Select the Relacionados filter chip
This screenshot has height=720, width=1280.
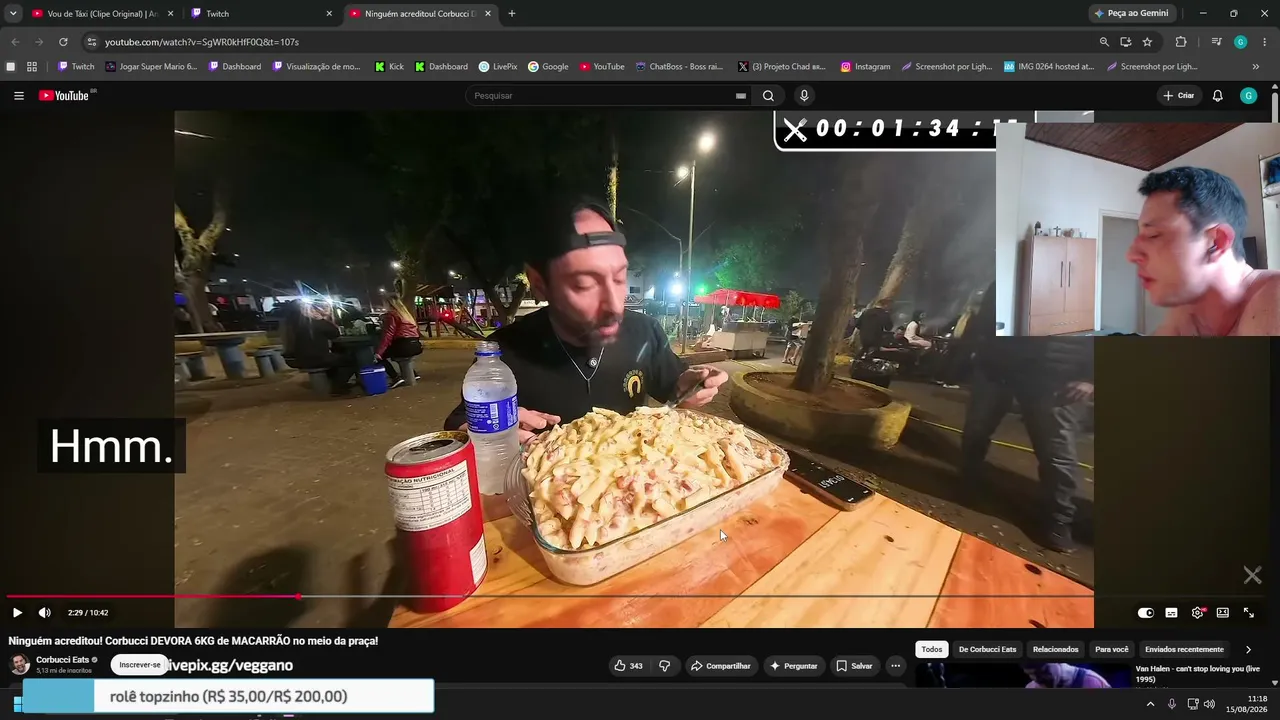pyautogui.click(x=1056, y=650)
